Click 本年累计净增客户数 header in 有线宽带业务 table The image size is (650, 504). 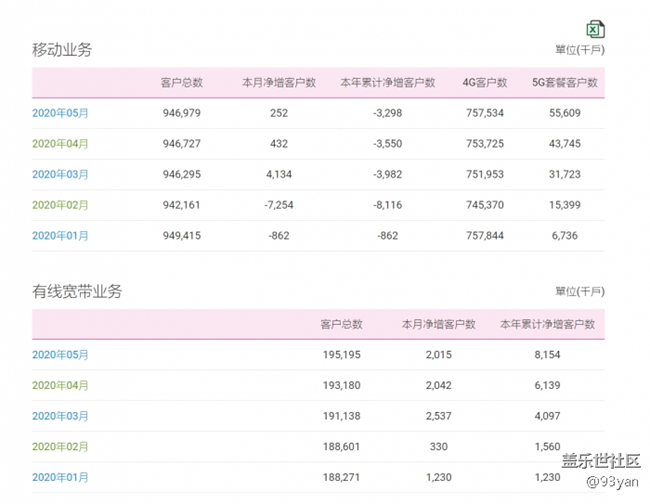tap(547, 325)
